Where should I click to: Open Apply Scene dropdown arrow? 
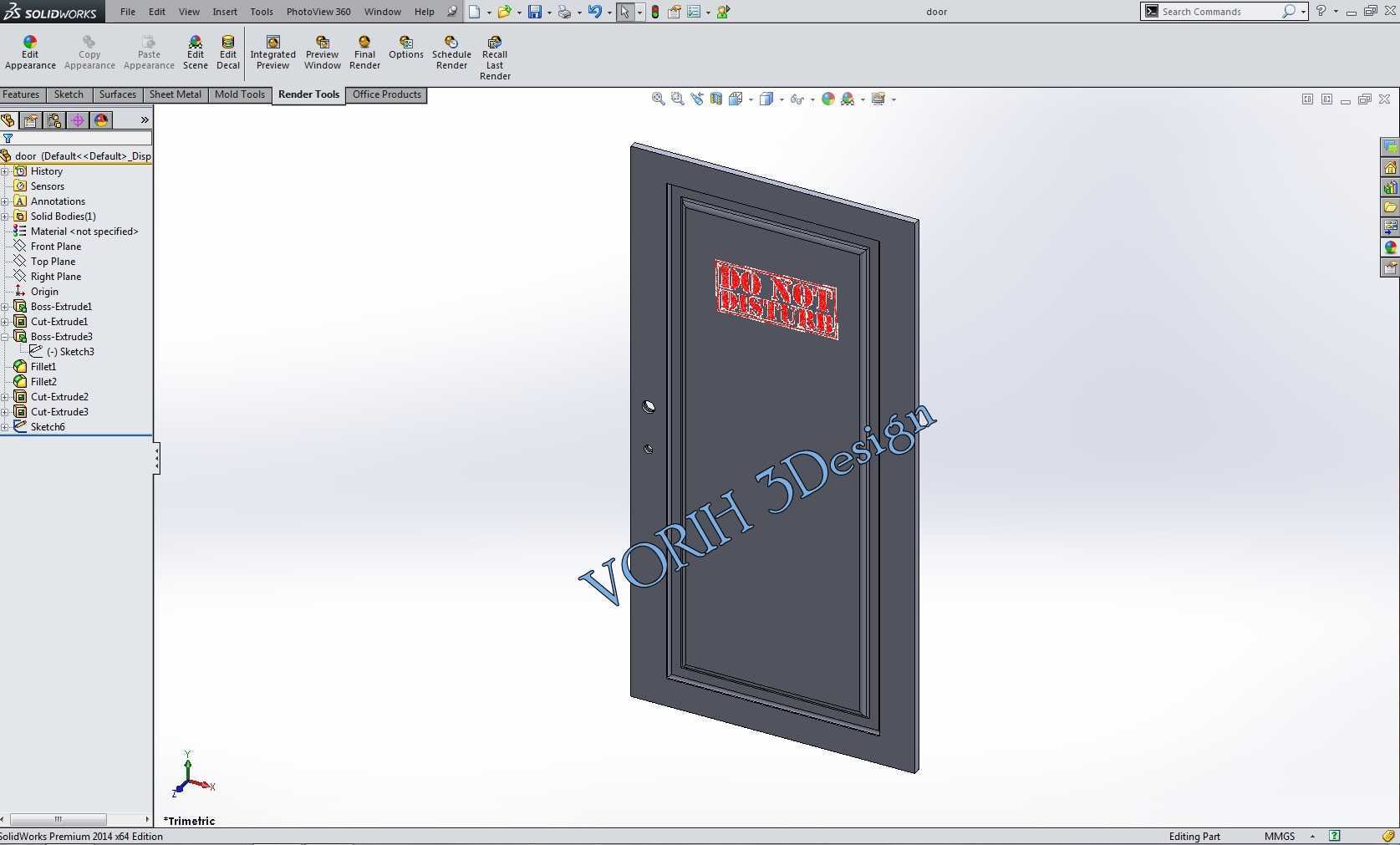(x=863, y=99)
